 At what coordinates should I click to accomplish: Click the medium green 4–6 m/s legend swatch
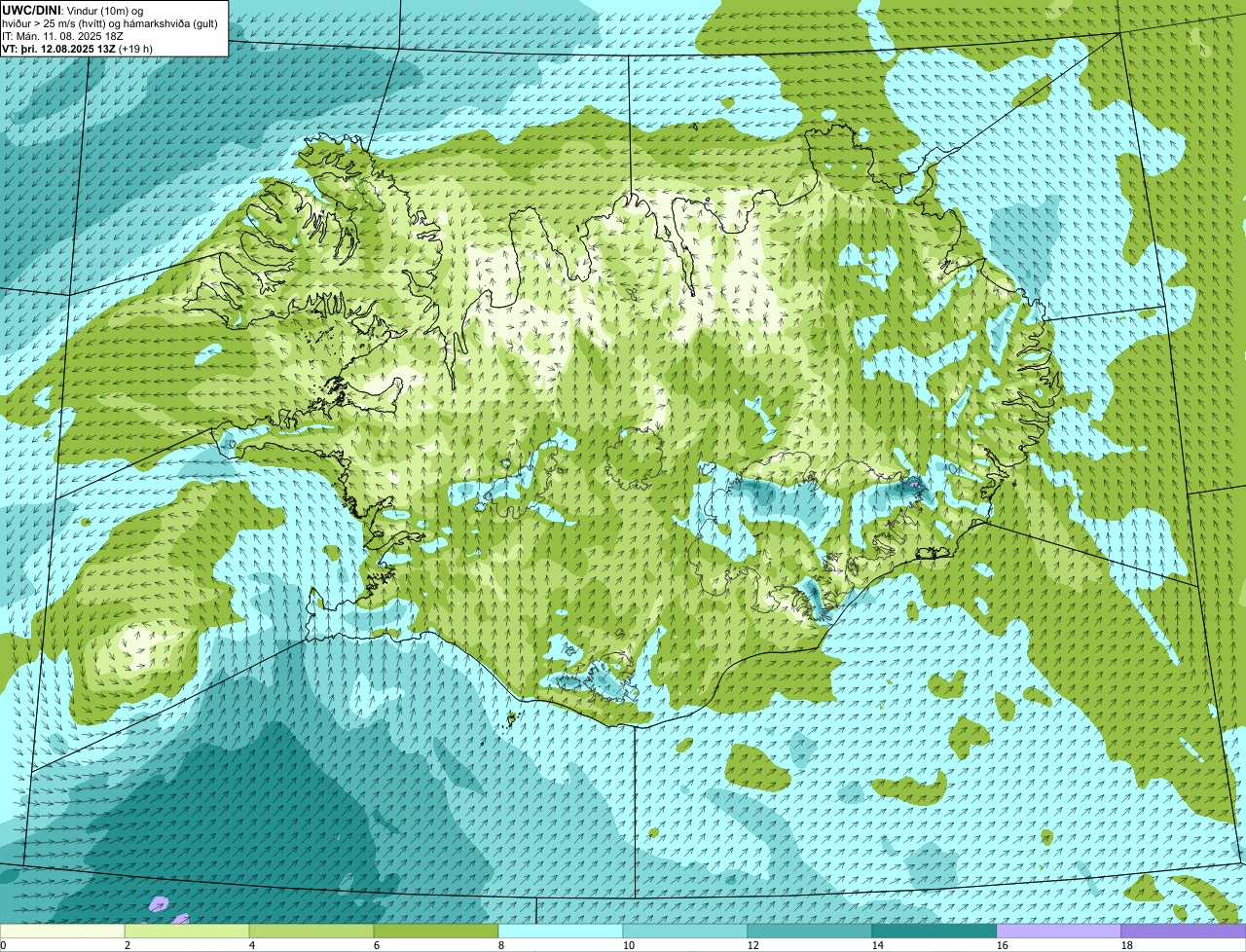[x=311, y=932]
